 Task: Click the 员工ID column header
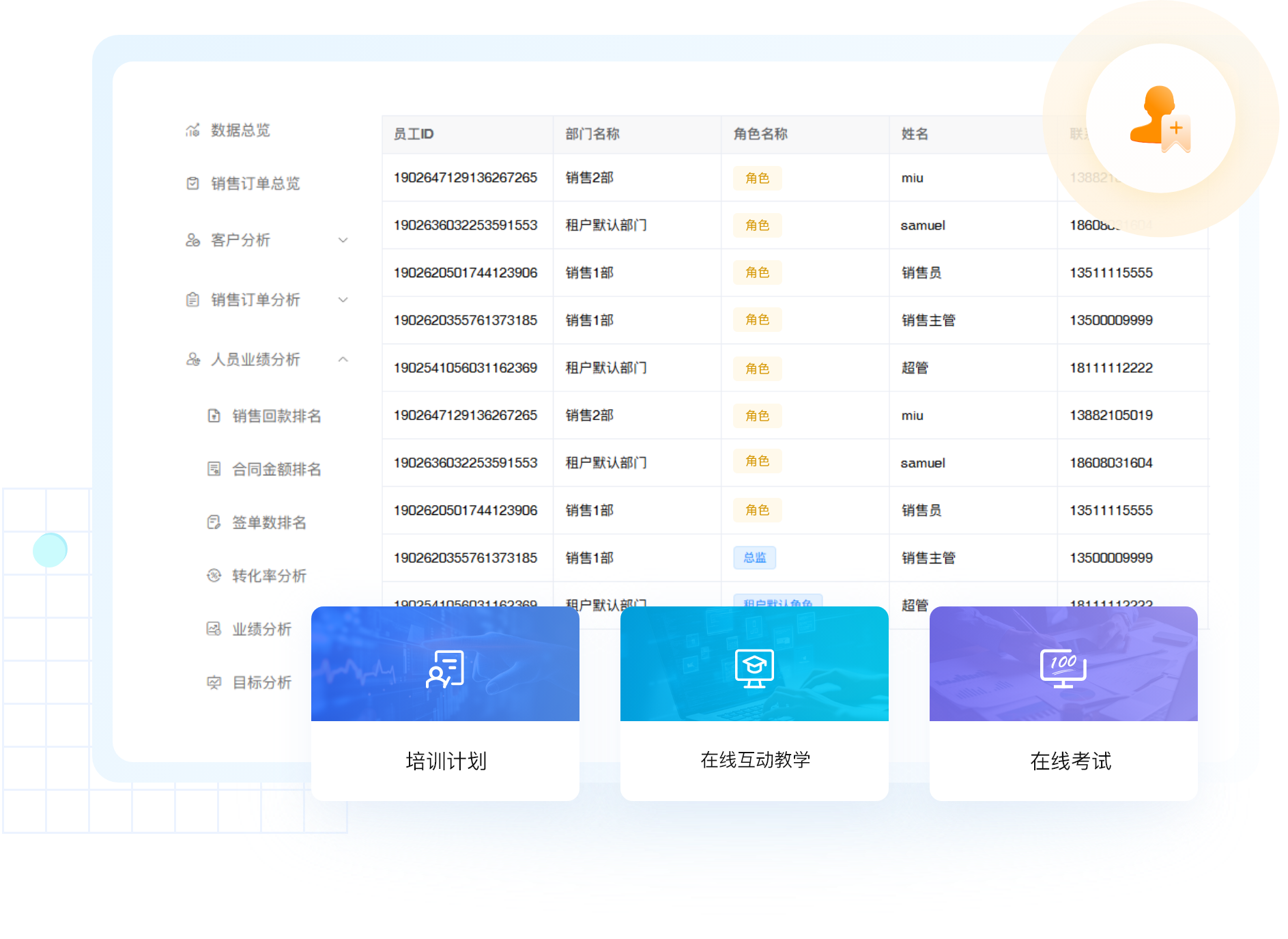[414, 134]
